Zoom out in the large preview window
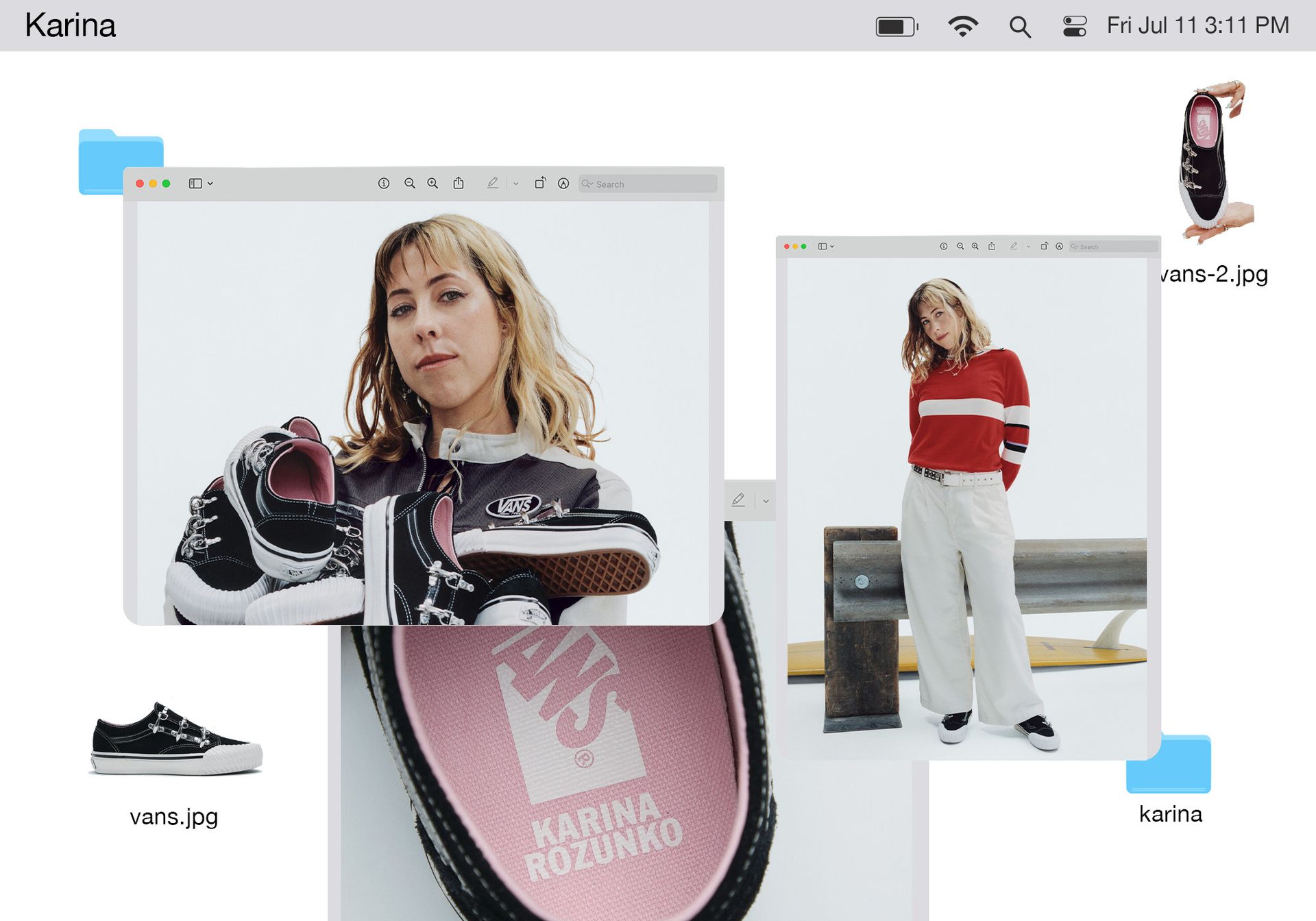Screen dimensions: 1316x921 410,184
